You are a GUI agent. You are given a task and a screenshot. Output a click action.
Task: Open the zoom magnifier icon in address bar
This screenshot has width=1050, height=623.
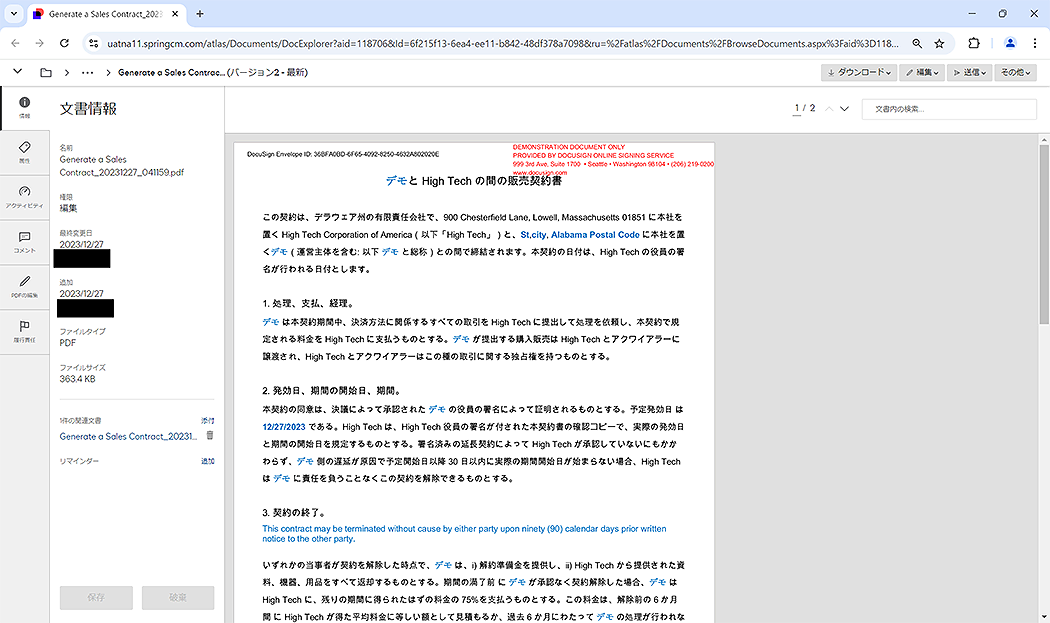click(917, 44)
